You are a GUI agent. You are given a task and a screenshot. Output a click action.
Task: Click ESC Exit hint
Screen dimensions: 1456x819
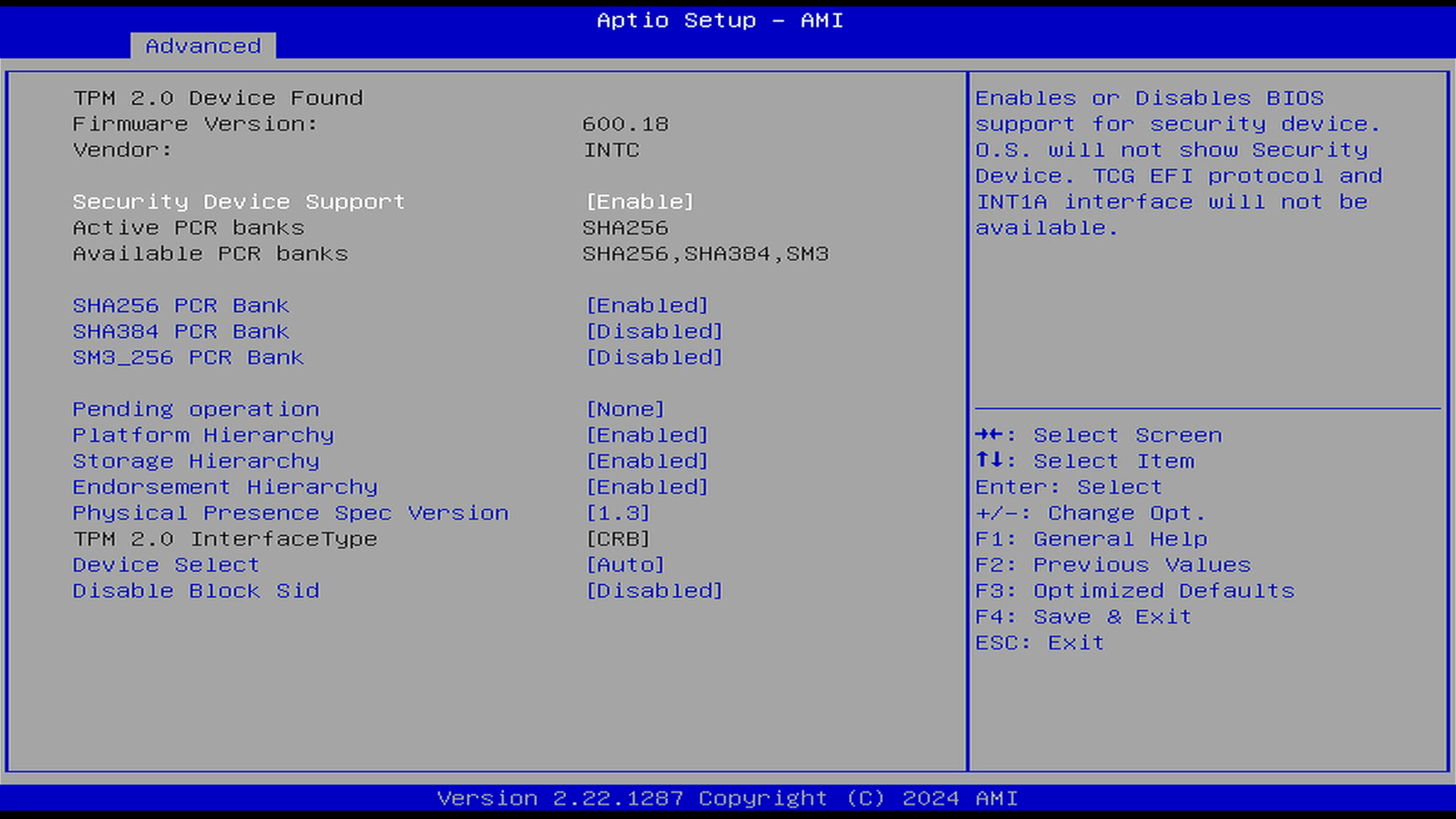point(1039,643)
